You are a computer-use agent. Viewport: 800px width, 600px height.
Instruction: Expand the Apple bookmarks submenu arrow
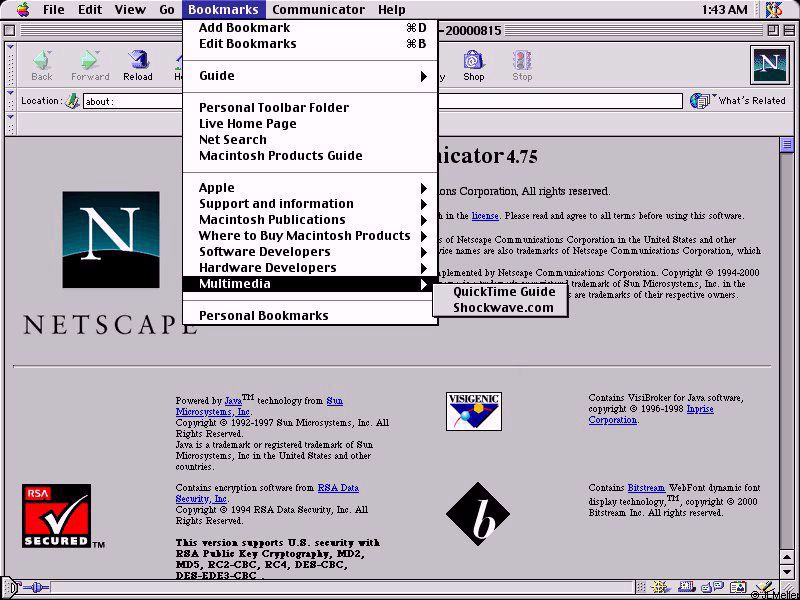(423, 188)
